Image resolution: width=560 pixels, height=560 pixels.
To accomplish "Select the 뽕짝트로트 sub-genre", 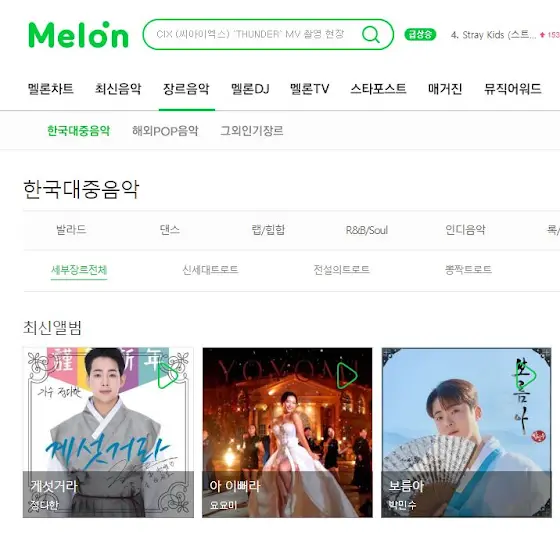I will [468, 270].
